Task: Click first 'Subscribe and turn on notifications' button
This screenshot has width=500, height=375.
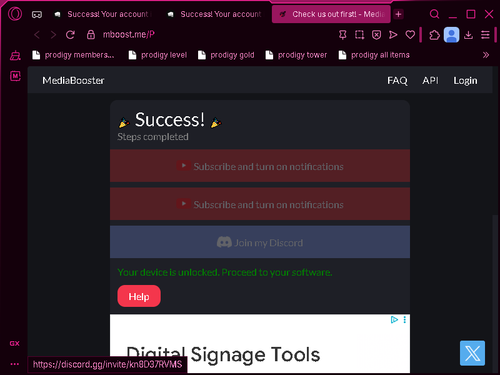Action: pyautogui.click(x=260, y=166)
